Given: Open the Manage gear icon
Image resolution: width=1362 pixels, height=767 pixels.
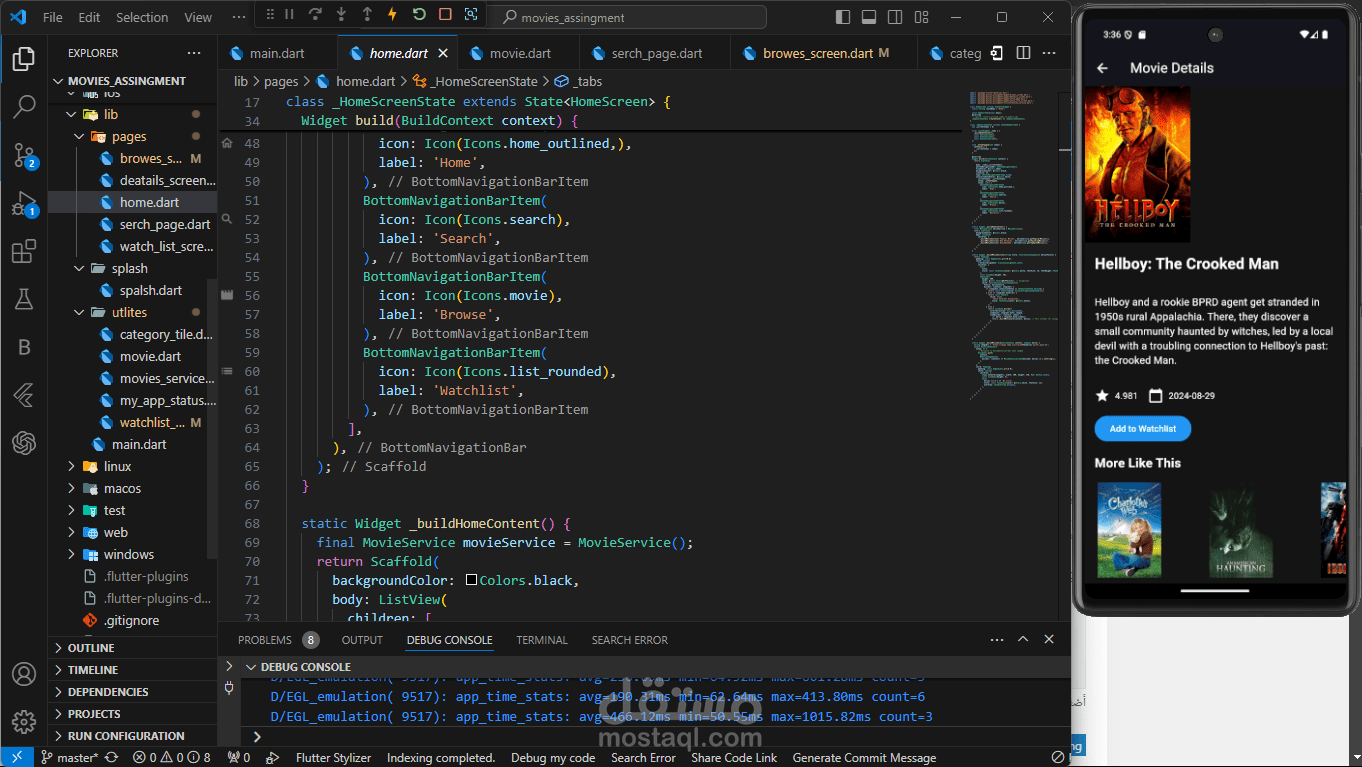Looking at the screenshot, I should tap(24, 722).
